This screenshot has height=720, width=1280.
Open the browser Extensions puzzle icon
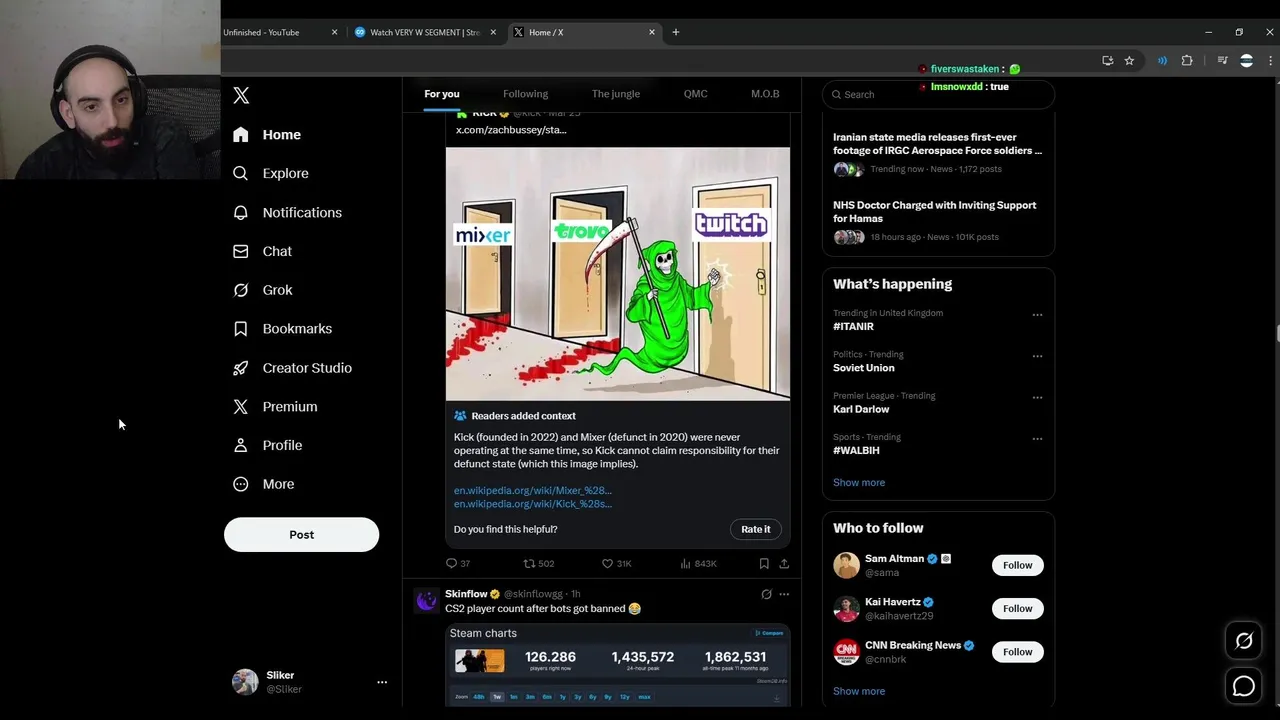click(x=1187, y=61)
